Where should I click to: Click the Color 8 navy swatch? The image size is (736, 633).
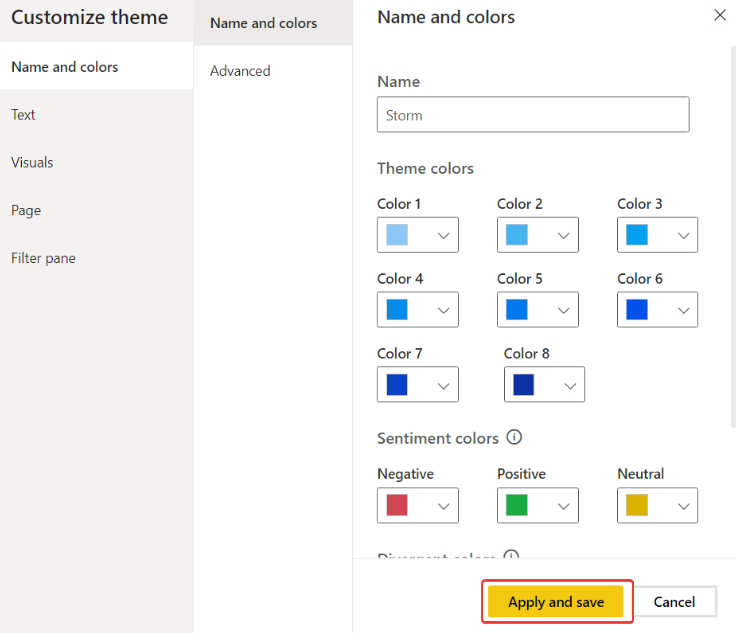[523, 385]
